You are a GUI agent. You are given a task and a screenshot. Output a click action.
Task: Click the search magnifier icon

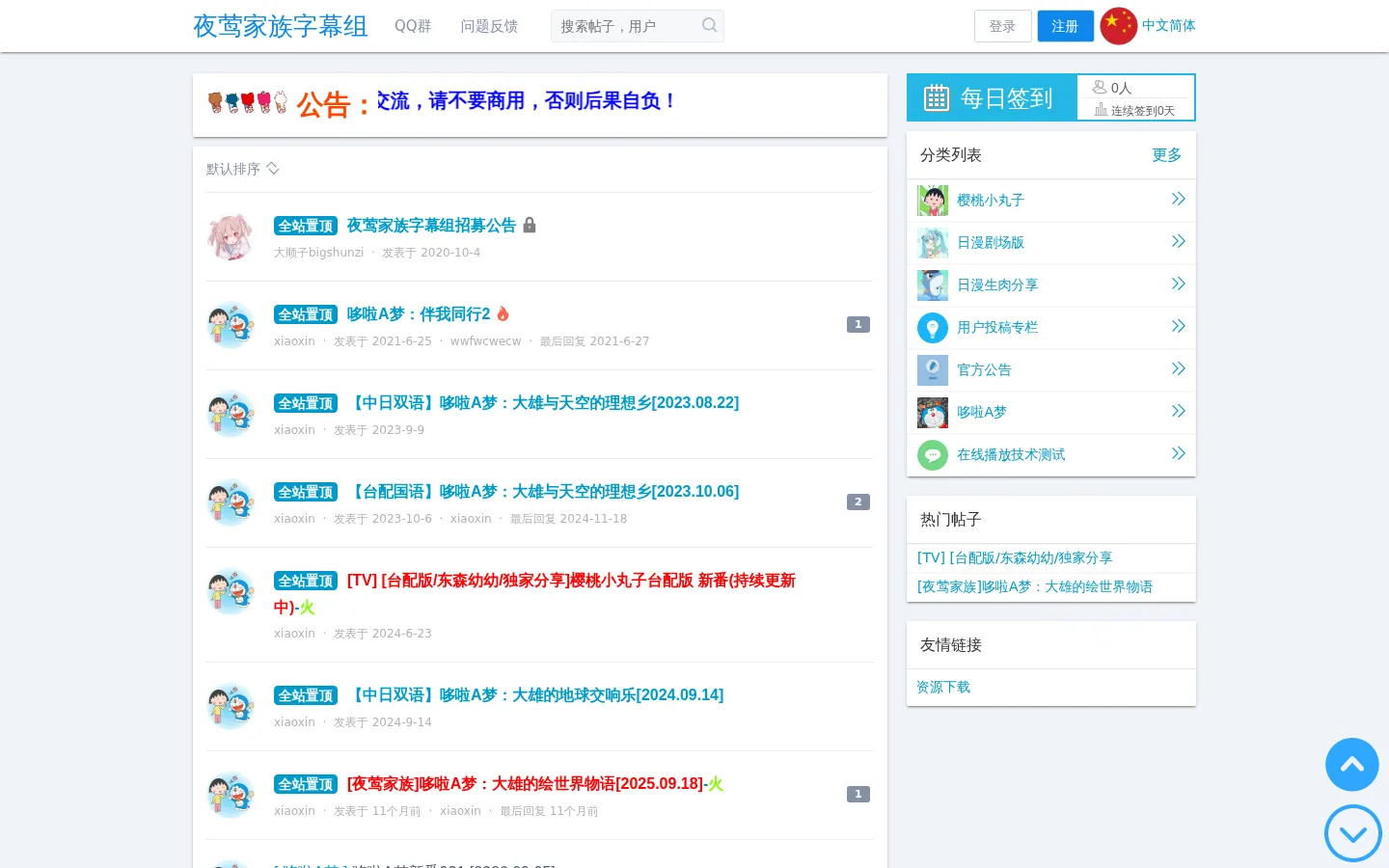709,26
